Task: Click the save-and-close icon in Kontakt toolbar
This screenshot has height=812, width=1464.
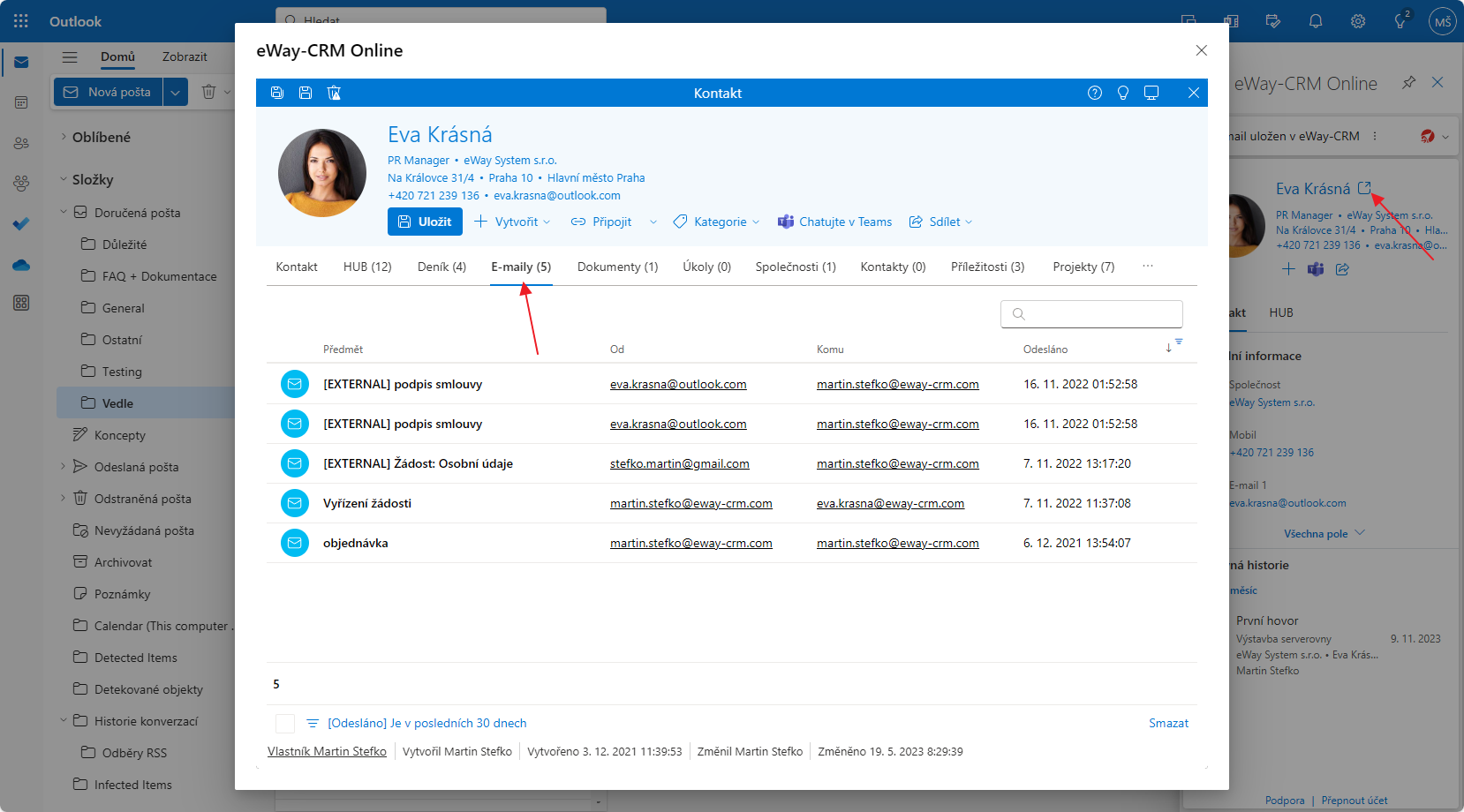Action: coord(277,93)
